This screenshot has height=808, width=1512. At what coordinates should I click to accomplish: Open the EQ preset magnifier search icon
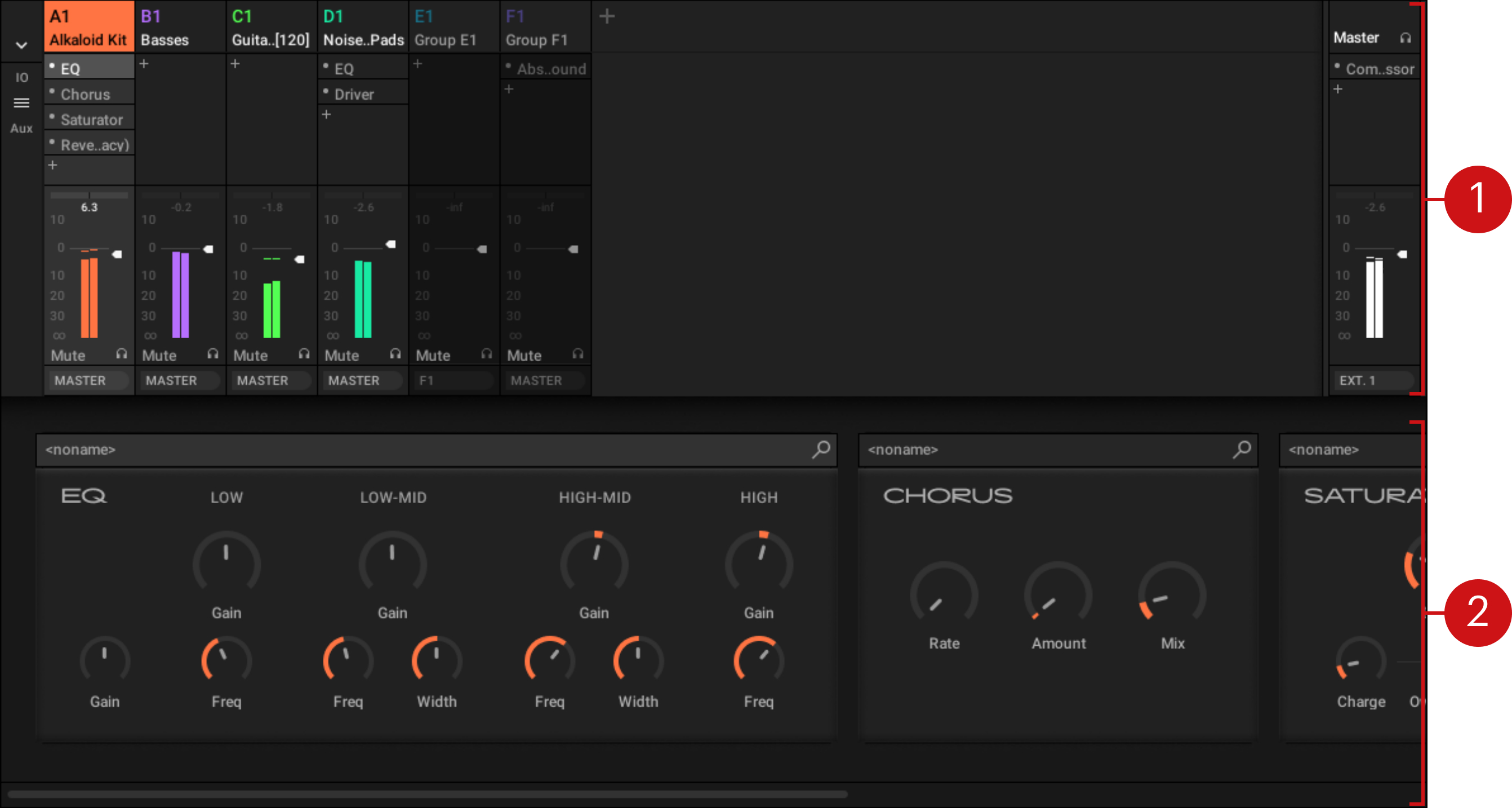pyautogui.click(x=821, y=450)
